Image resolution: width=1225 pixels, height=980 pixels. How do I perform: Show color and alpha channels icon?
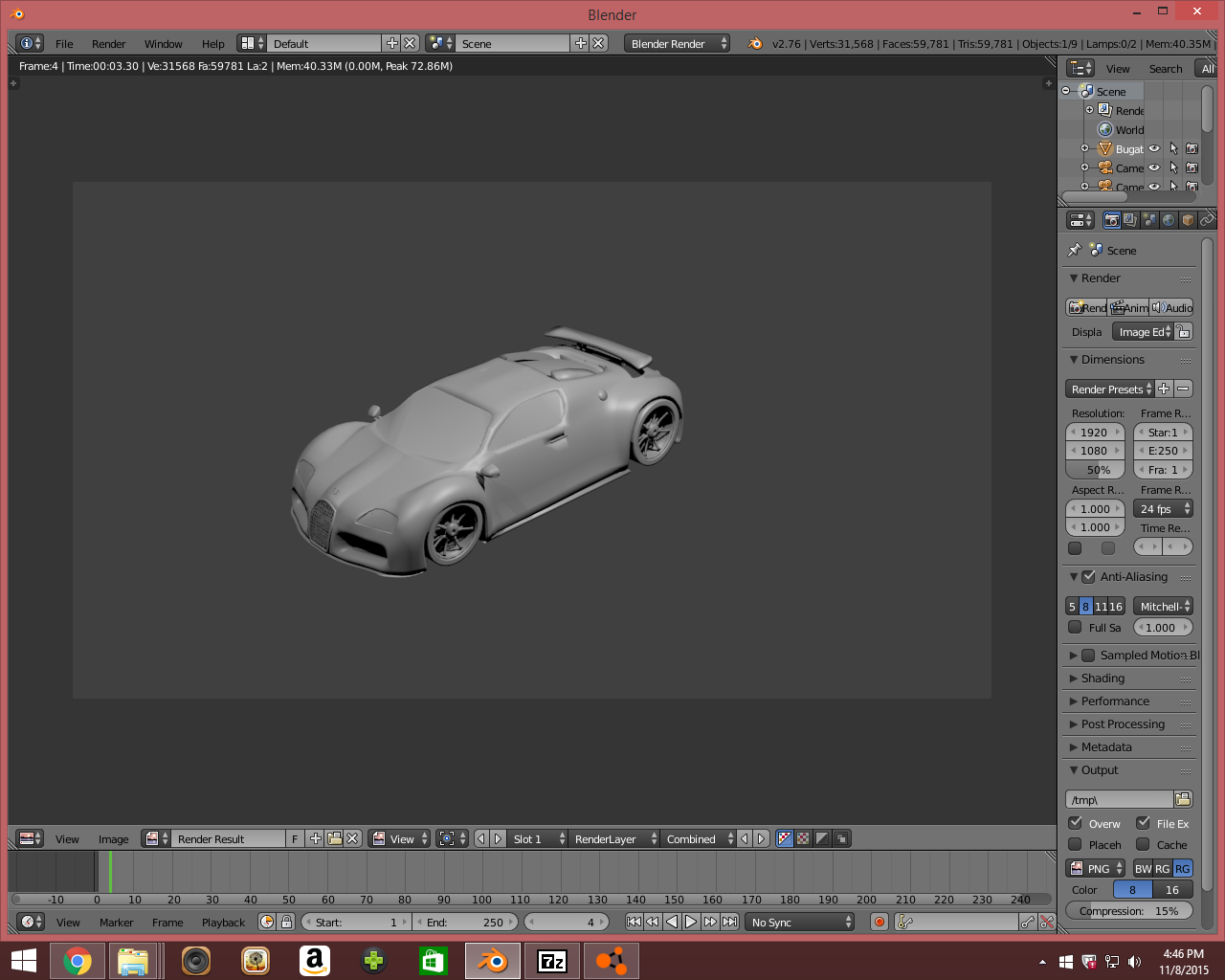coord(785,838)
